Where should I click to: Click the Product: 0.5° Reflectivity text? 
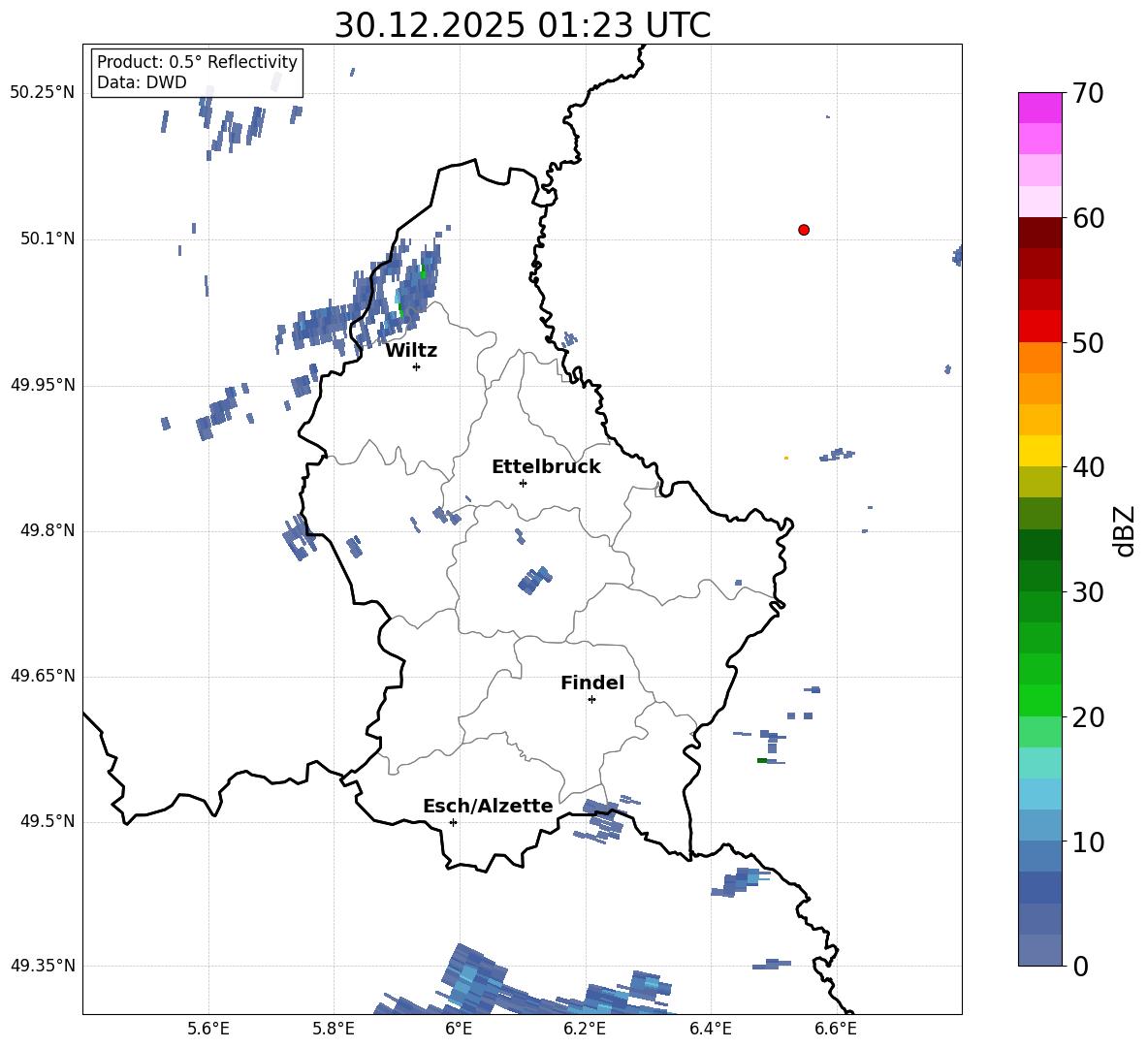[x=197, y=61]
